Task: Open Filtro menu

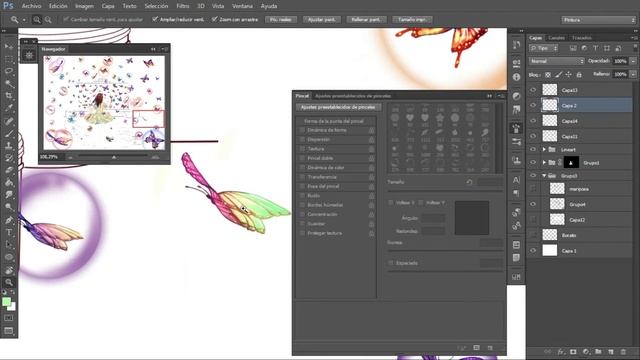Action: tap(182, 6)
